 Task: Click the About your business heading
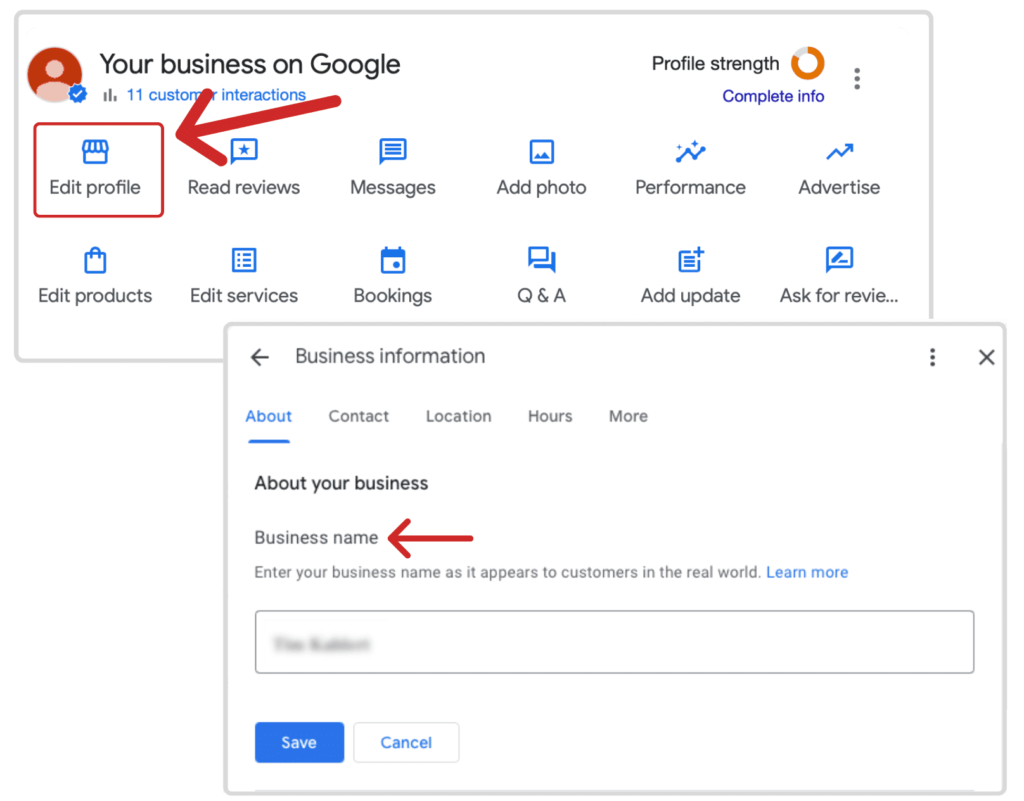pyautogui.click(x=342, y=484)
